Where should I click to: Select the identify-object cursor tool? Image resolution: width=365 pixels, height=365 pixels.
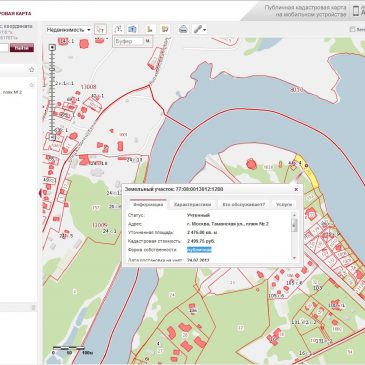point(100,29)
